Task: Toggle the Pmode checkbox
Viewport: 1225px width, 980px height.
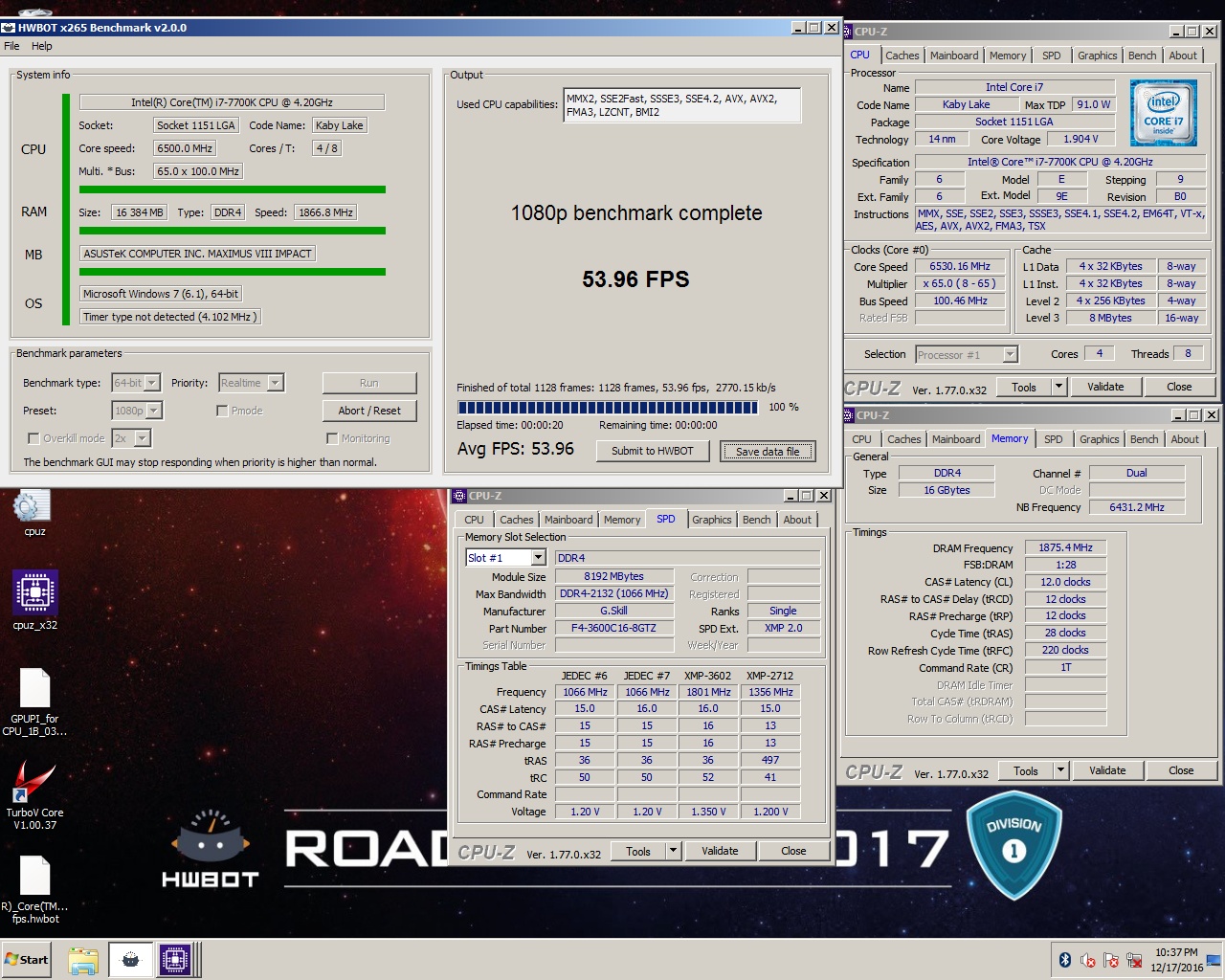Action: (222, 411)
